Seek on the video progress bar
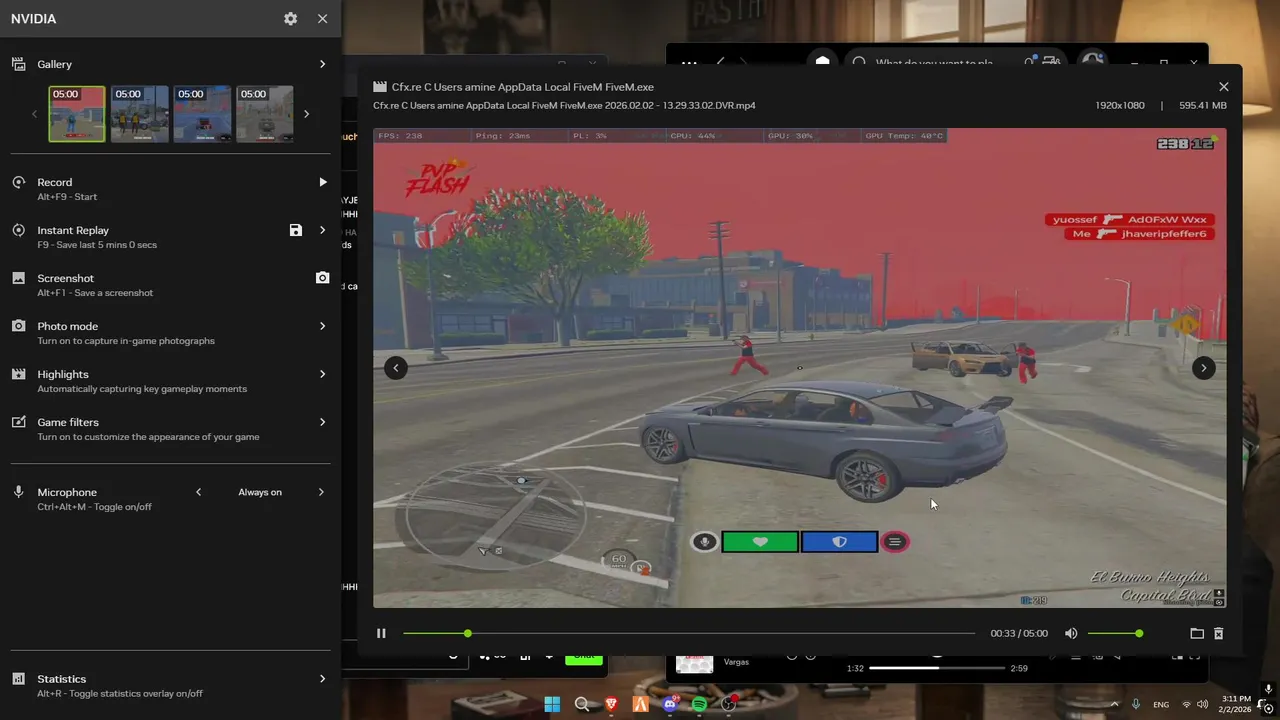The height and width of the screenshot is (720, 1280). pyautogui.click(x=689, y=633)
